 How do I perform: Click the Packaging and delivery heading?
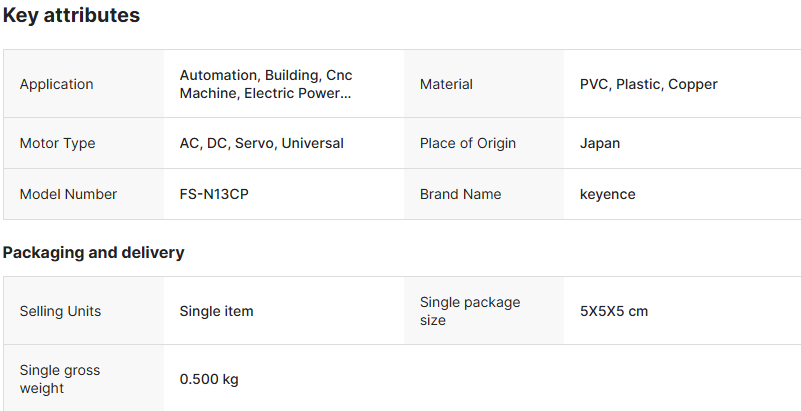pos(94,252)
